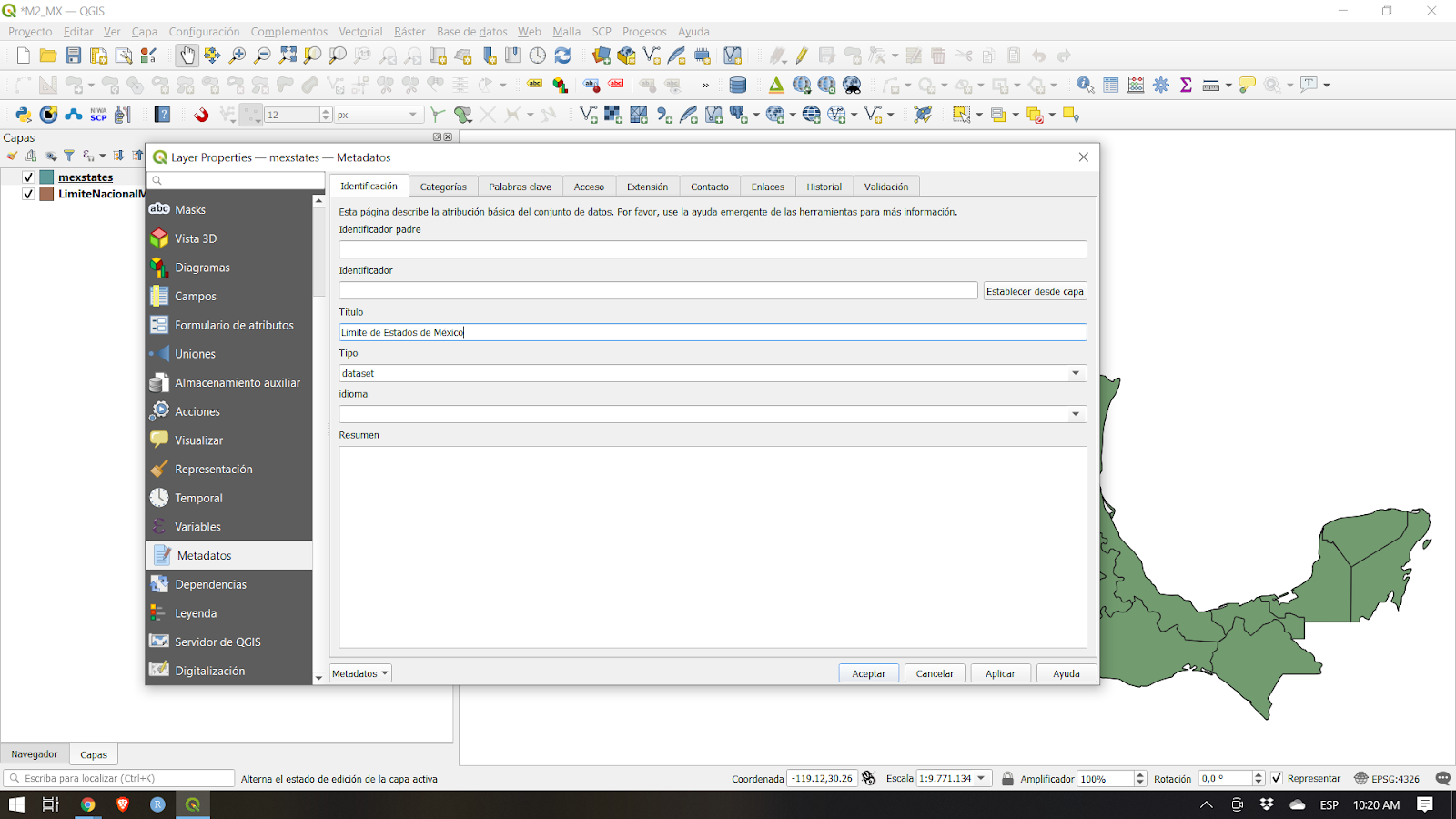Image resolution: width=1456 pixels, height=819 pixels.
Task: Select the Metadatos section
Action: point(228,555)
